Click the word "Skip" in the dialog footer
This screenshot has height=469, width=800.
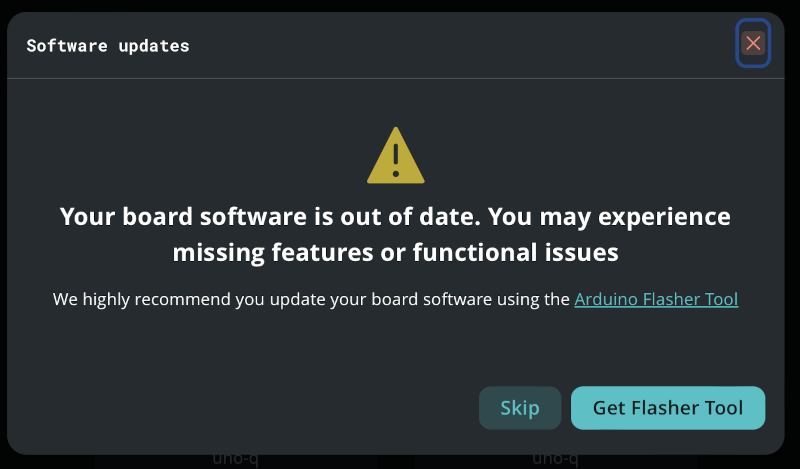520,408
